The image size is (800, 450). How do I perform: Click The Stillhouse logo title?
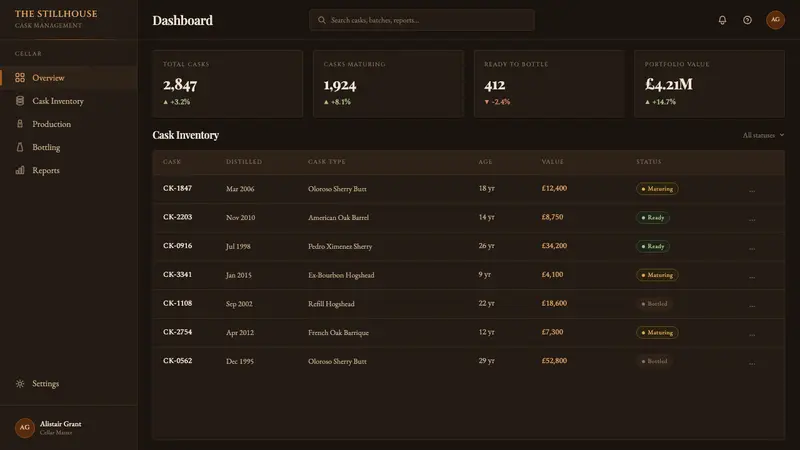[x=56, y=14]
